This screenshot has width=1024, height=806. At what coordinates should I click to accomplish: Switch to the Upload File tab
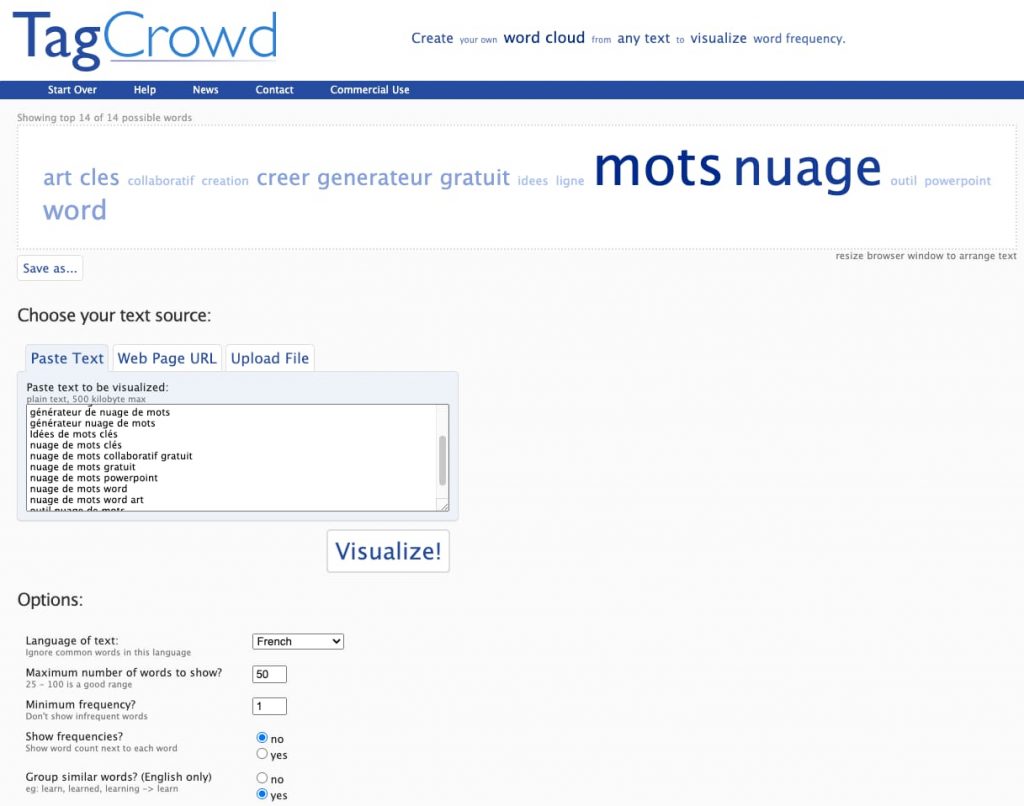(x=270, y=358)
